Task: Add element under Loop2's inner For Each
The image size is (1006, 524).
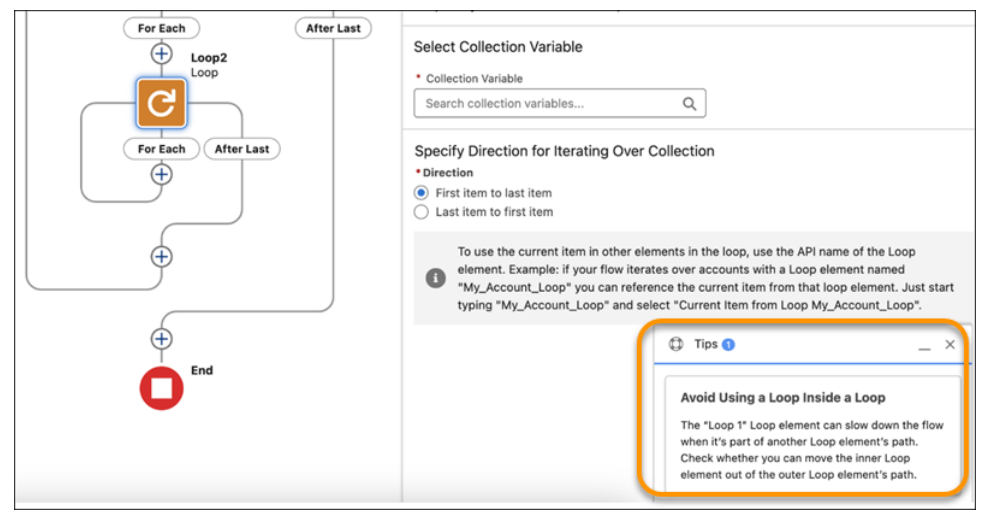Action: coord(161,174)
